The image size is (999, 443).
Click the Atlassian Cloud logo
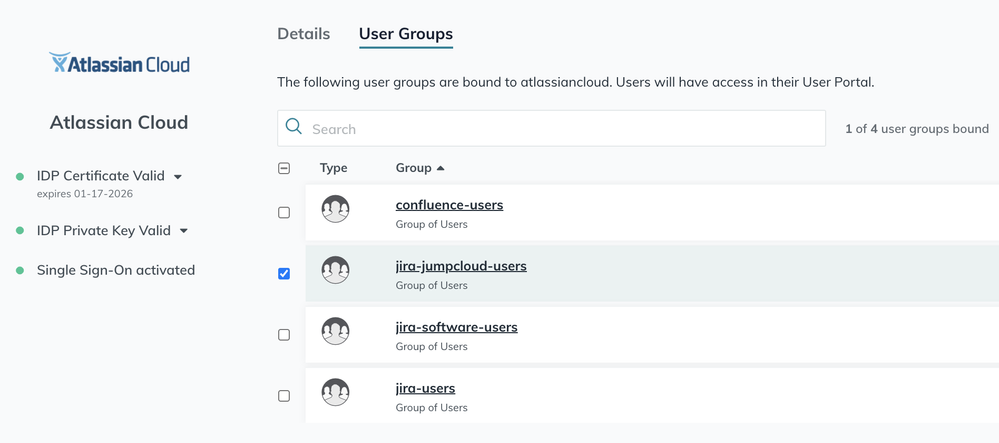119,64
